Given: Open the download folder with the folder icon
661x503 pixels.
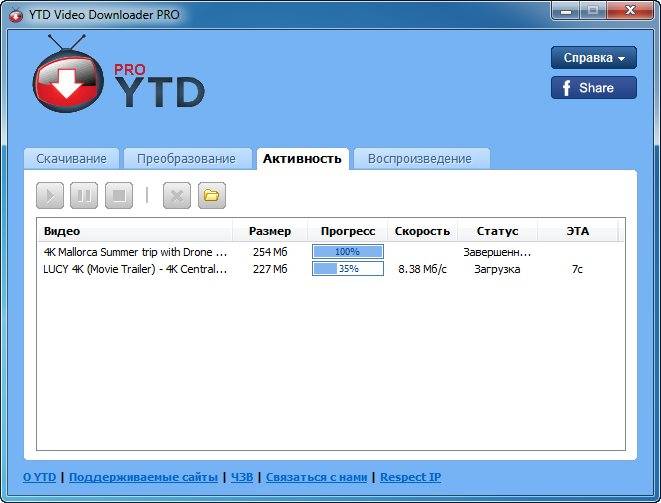Looking at the screenshot, I should (x=212, y=196).
